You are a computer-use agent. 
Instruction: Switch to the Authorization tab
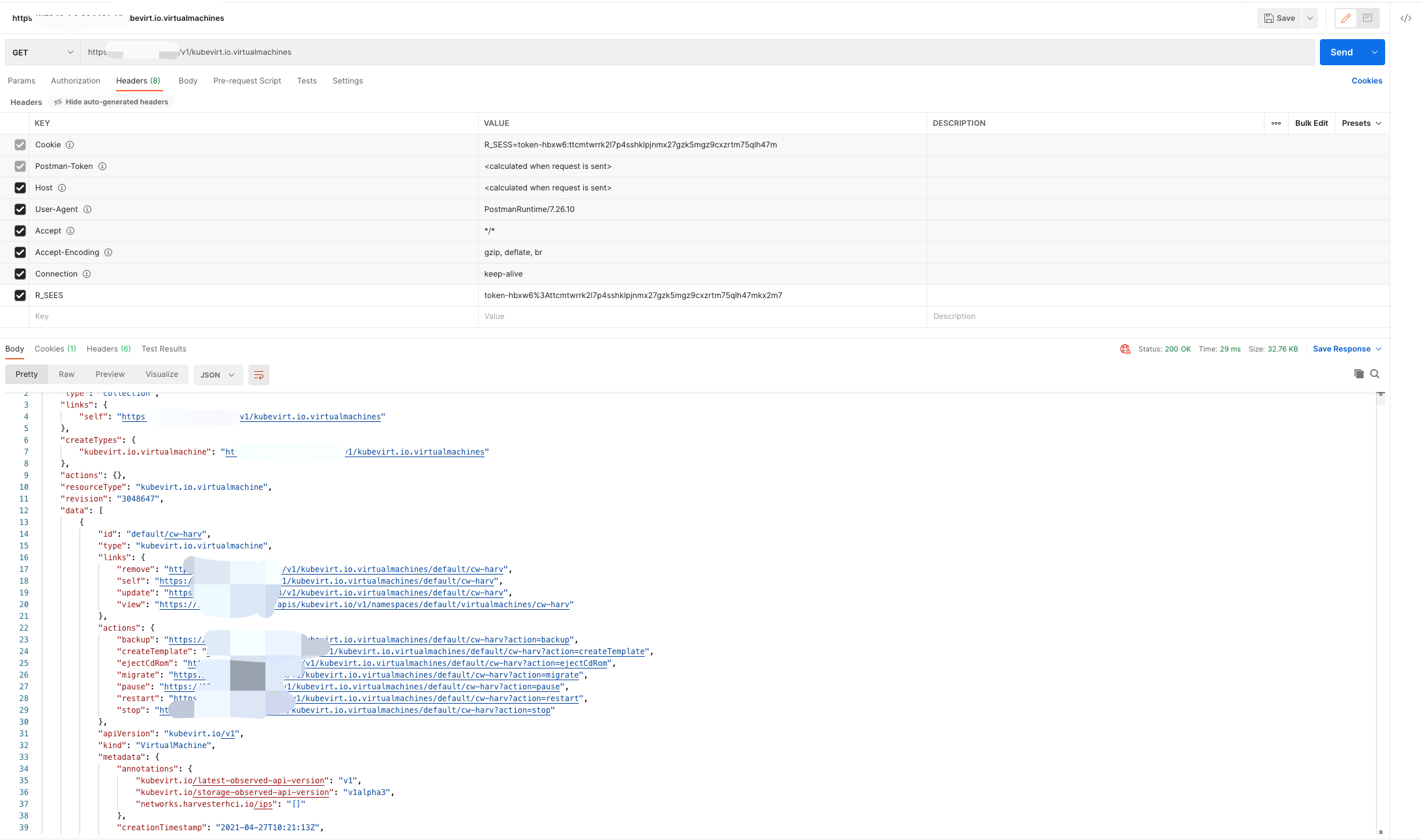pos(76,80)
